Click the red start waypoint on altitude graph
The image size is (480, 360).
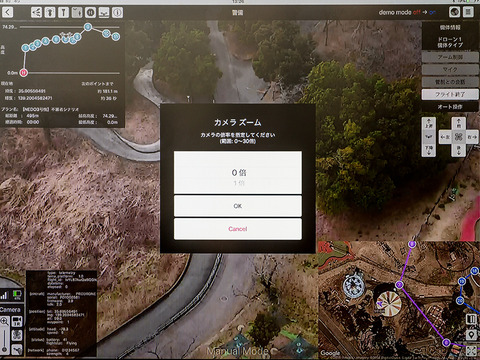coord(23,72)
